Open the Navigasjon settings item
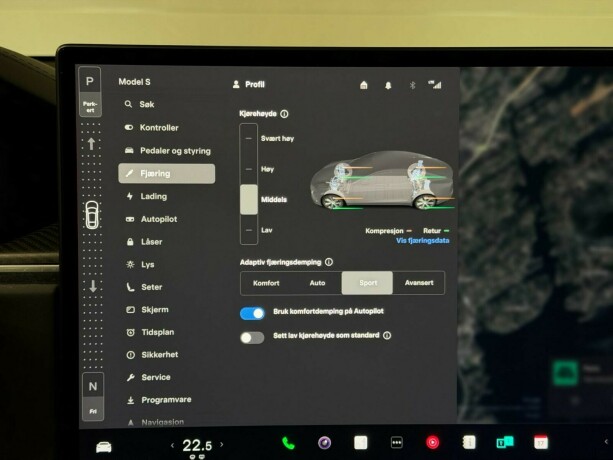 (156, 422)
